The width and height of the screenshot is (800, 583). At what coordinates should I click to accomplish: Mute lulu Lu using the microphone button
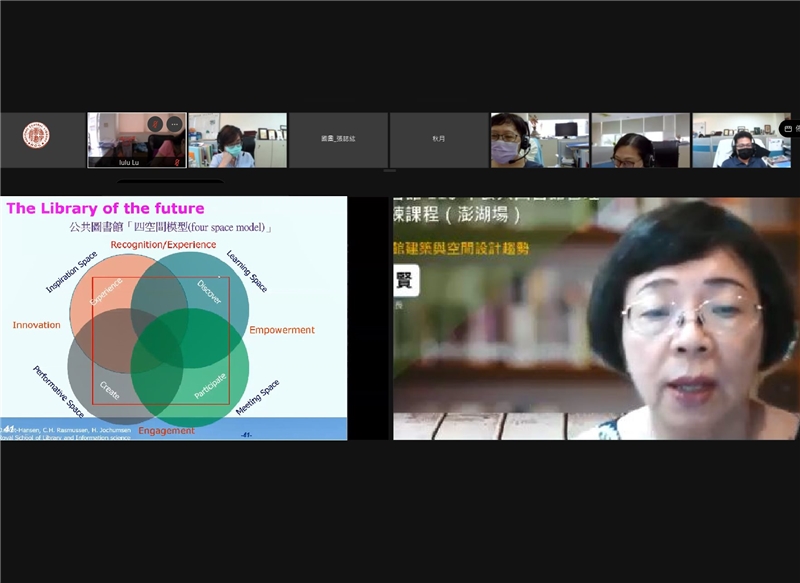coord(154,124)
